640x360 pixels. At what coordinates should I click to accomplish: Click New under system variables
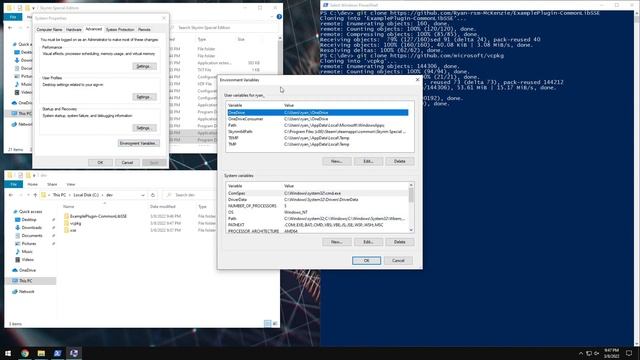[337, 242]
